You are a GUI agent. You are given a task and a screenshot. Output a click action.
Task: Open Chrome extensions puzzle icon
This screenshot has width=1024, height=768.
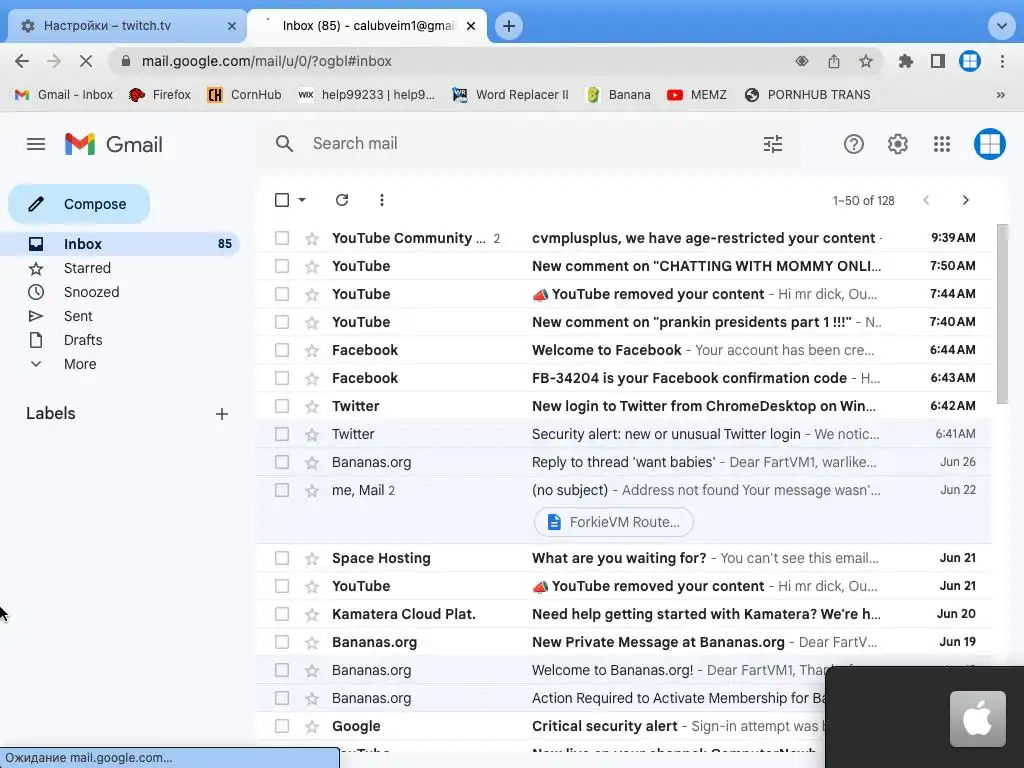905,61
